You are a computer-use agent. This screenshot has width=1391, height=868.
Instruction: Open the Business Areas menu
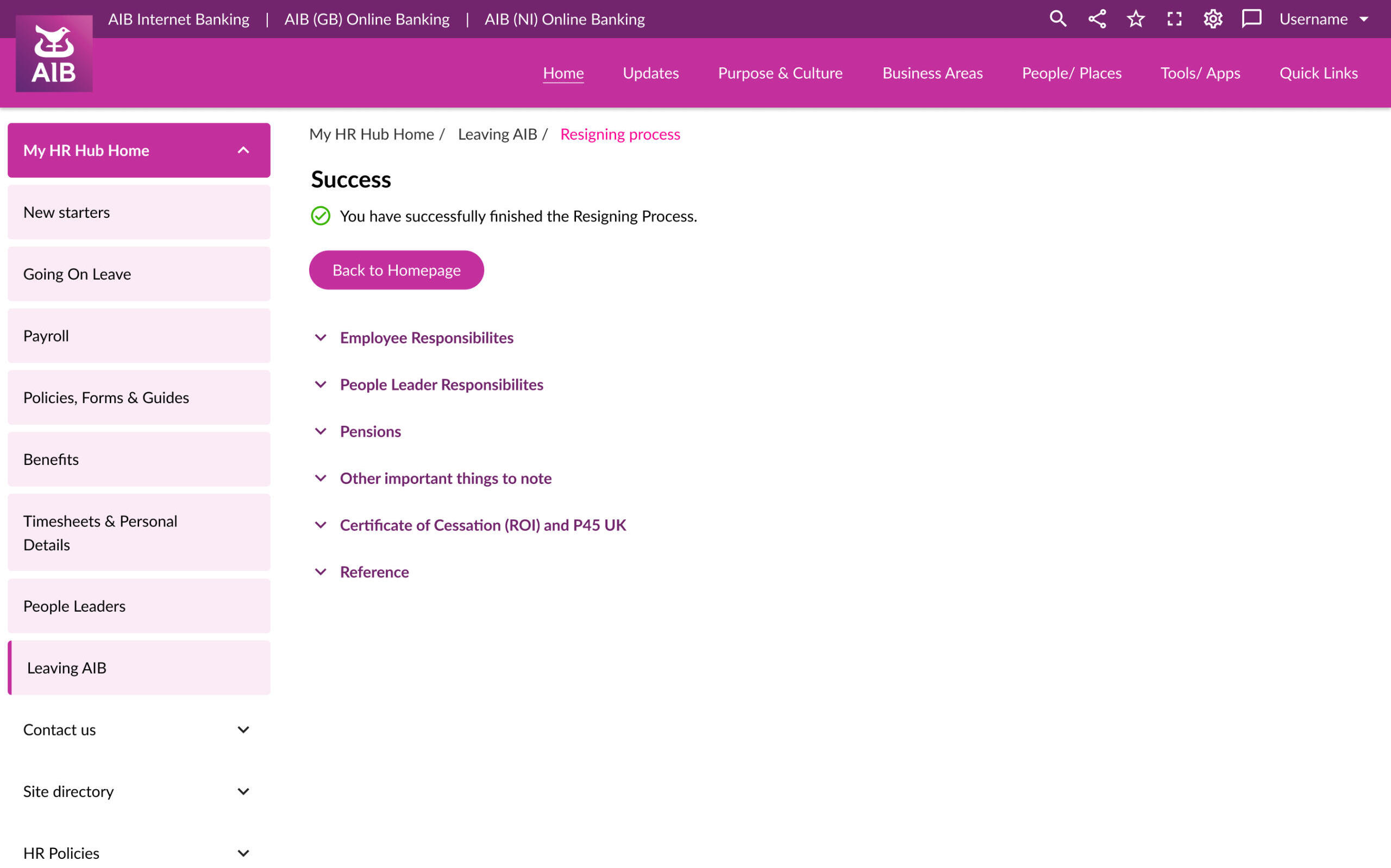[x=932, y=73]
